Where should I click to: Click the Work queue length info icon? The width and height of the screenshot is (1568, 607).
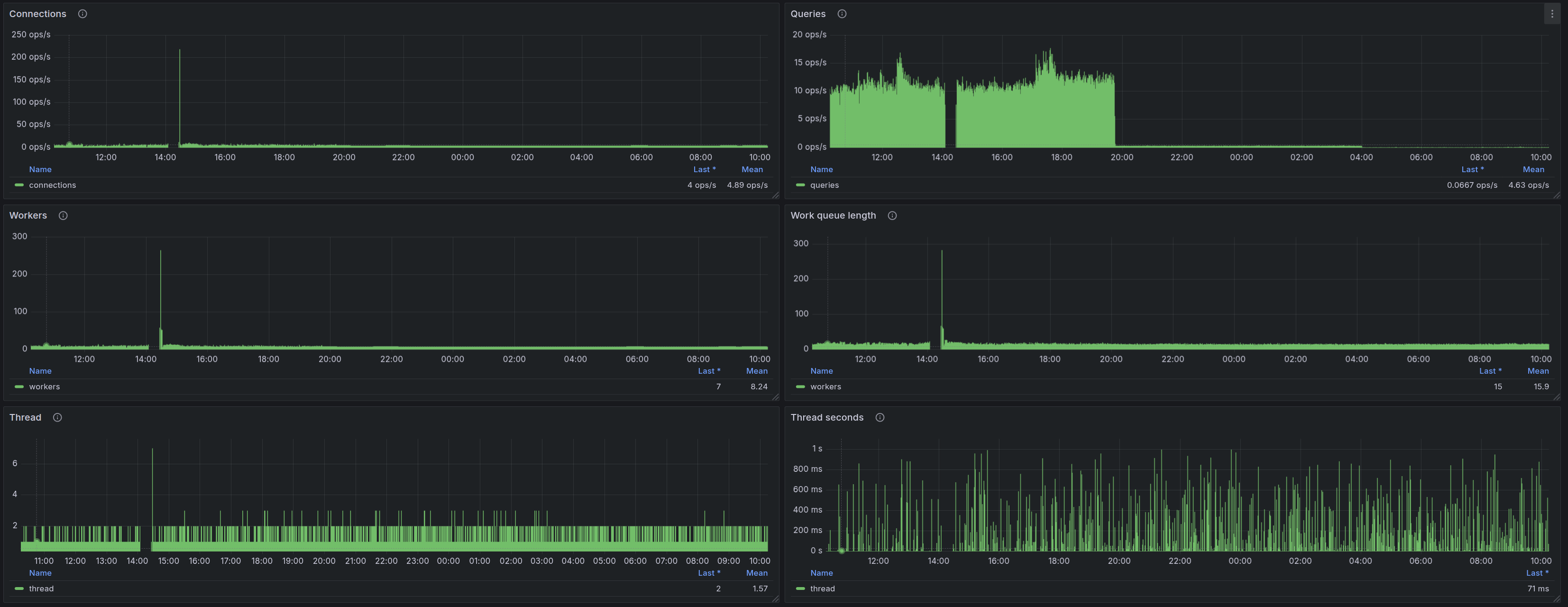click(x=892, y=215)
